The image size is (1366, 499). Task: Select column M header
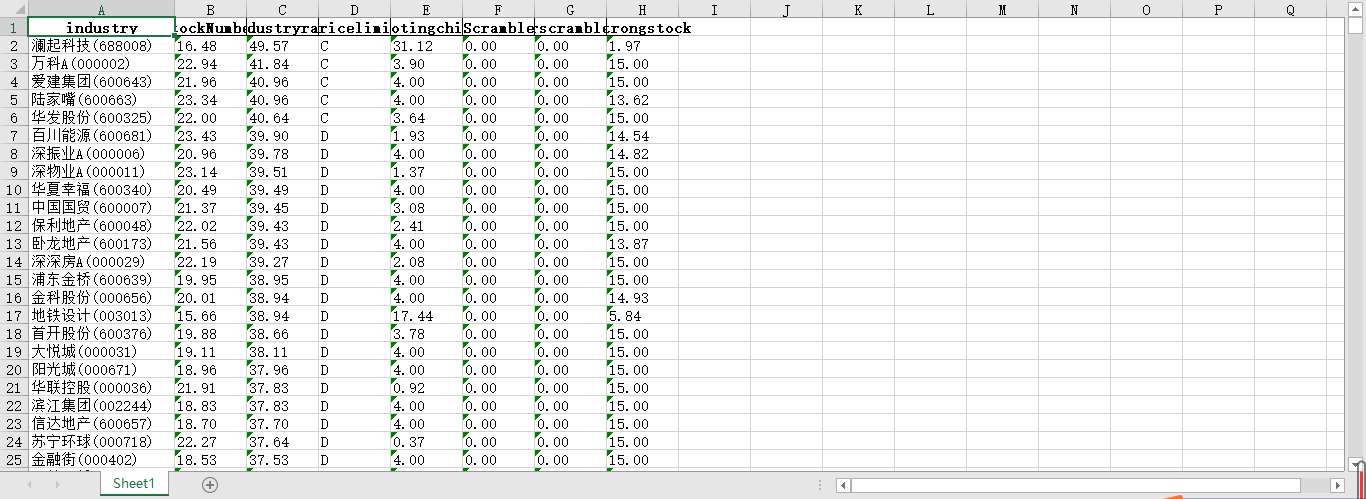(x=1002, y=9)
